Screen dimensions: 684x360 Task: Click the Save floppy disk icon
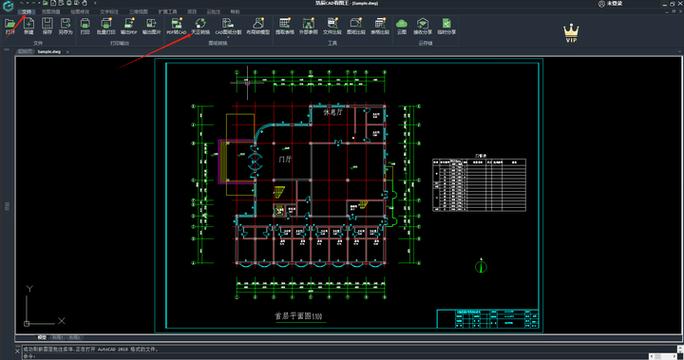47,26
